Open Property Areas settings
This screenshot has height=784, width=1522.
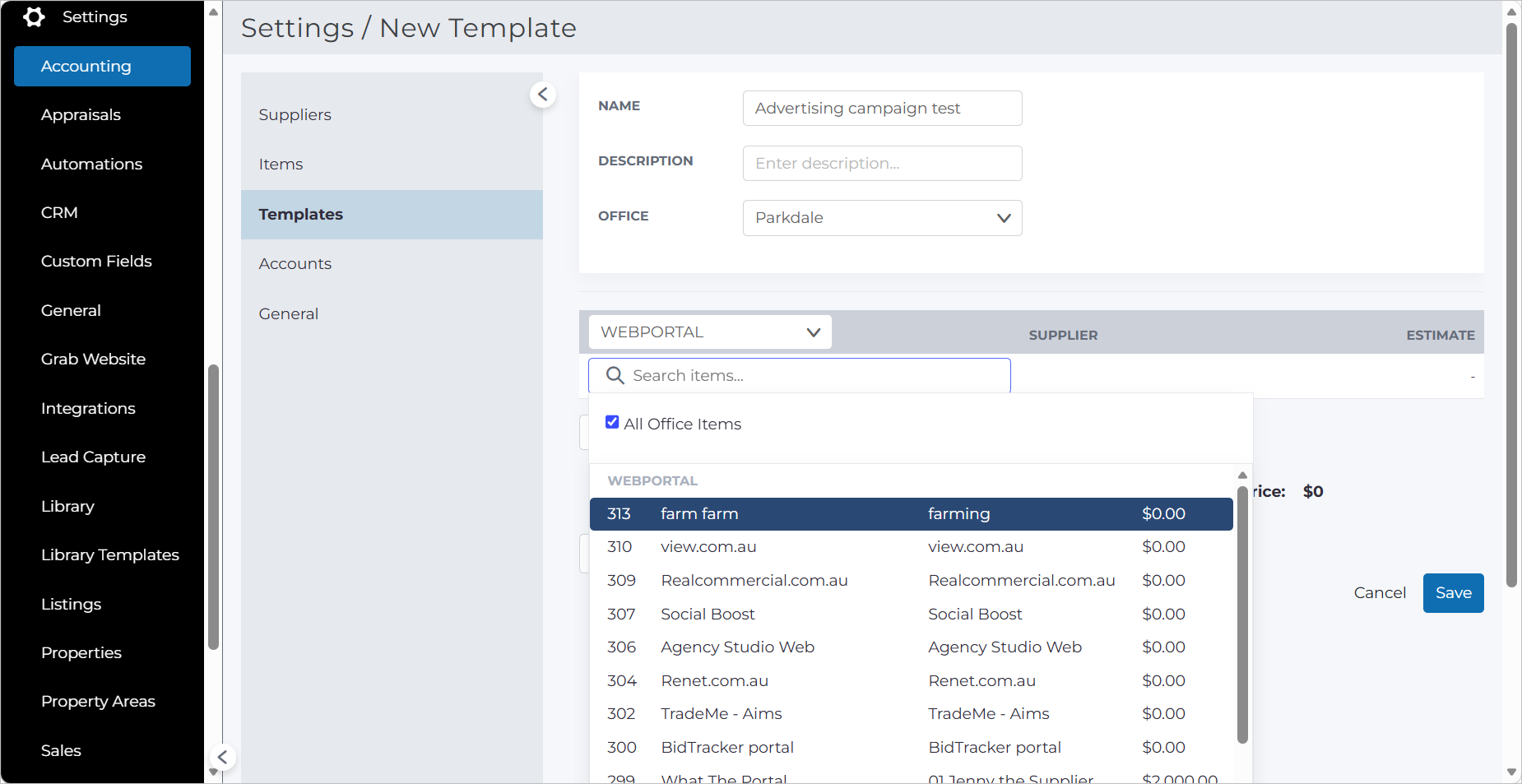click(98, 701)
